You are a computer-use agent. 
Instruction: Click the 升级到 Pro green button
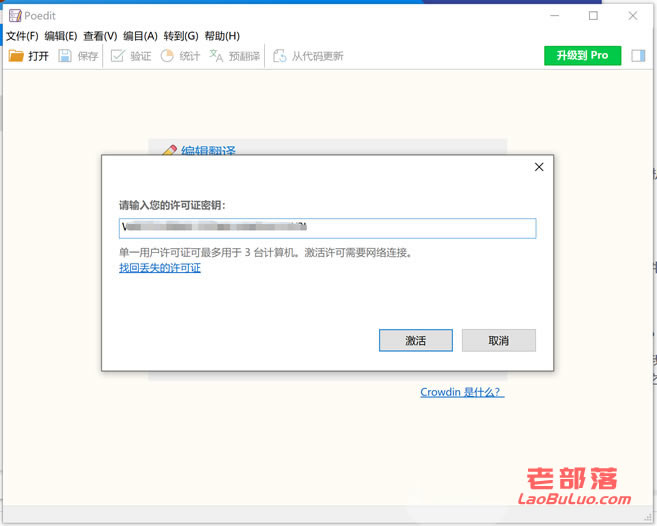click(582, 55)
